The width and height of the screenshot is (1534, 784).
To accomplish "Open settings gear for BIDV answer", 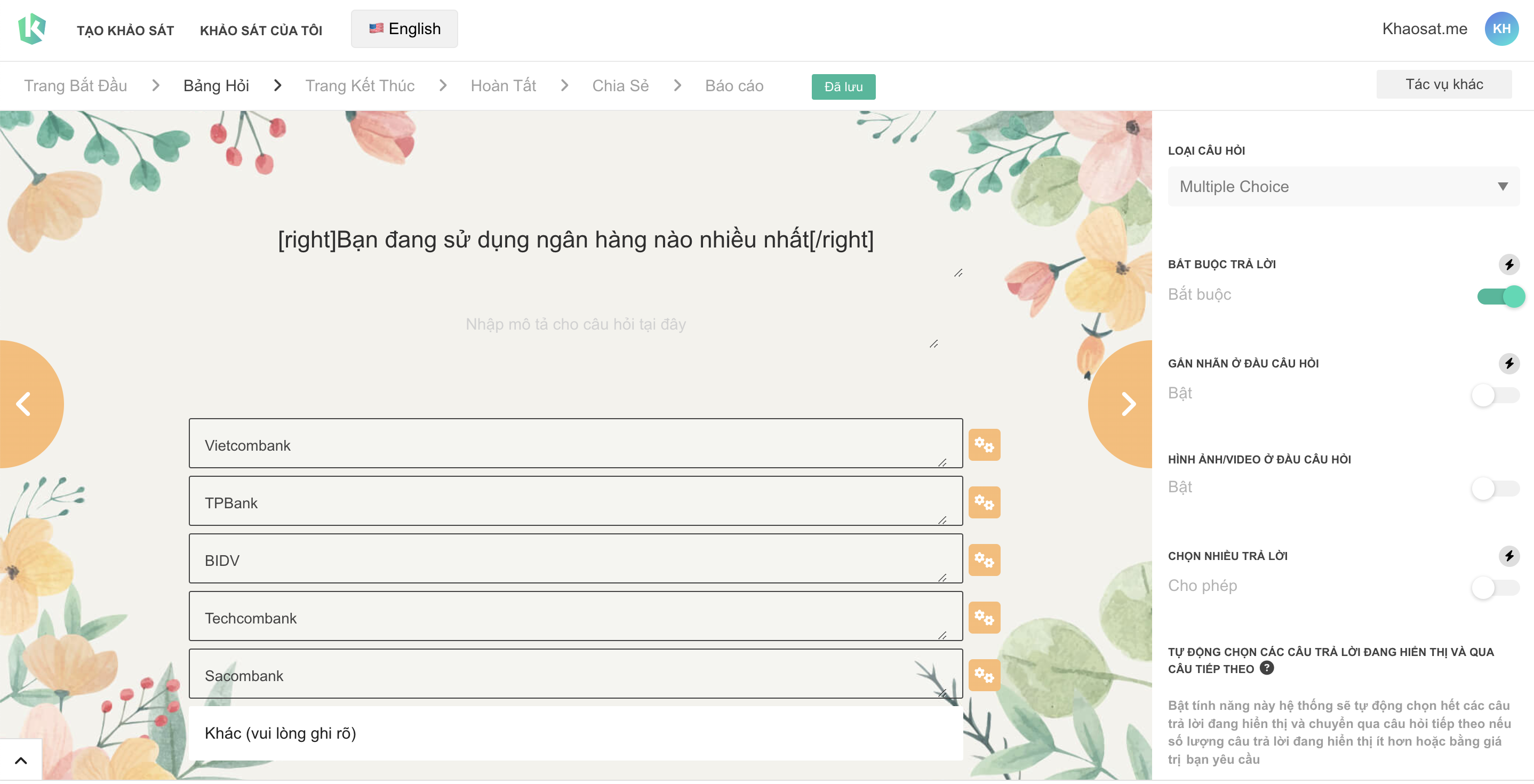I will pyautogui.click(x=984, y=560).
